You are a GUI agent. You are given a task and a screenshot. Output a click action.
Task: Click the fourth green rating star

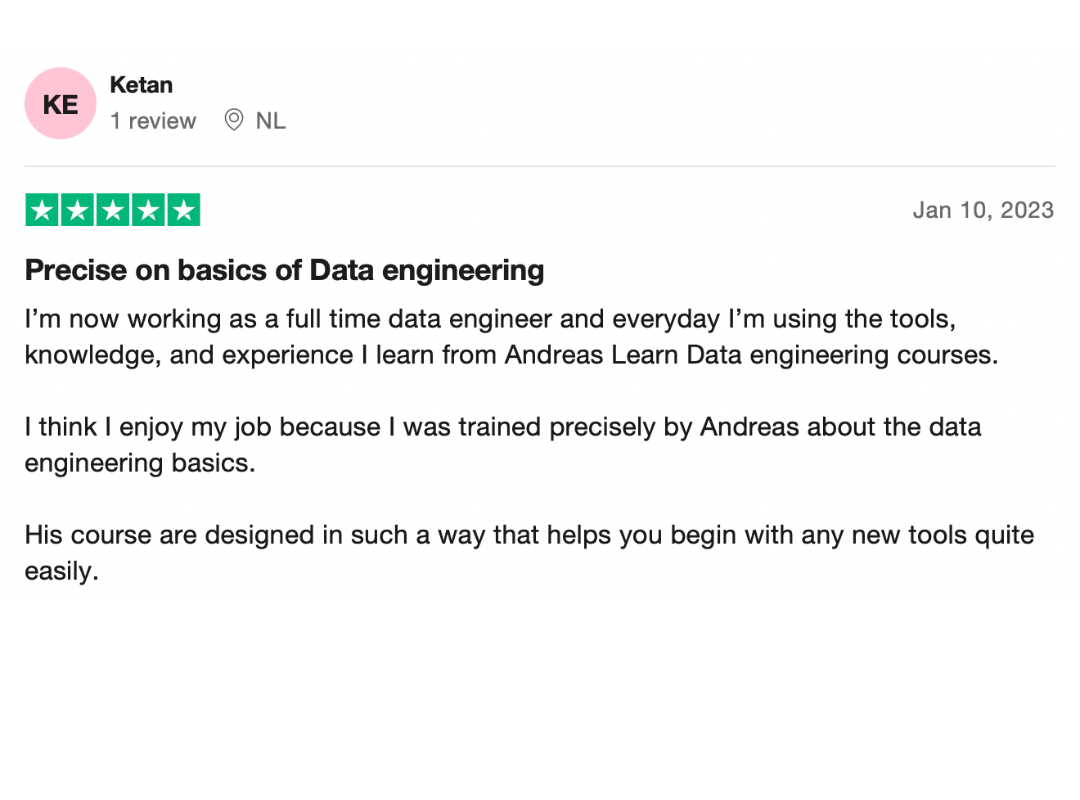pyautogui.click(x=148, y=210)
